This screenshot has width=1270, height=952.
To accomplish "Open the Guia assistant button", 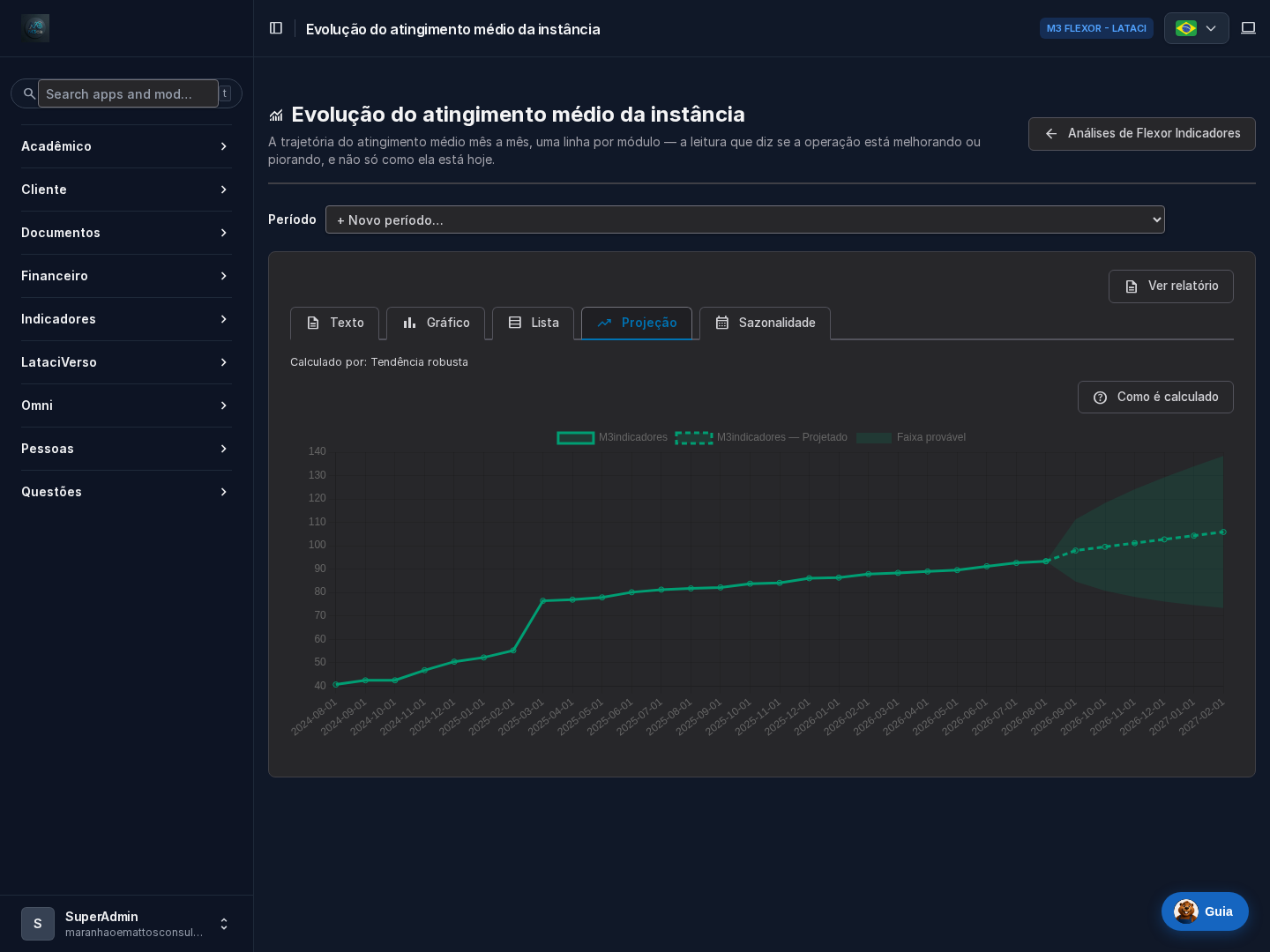I will pyautogui.click(x=1205, y=911).
